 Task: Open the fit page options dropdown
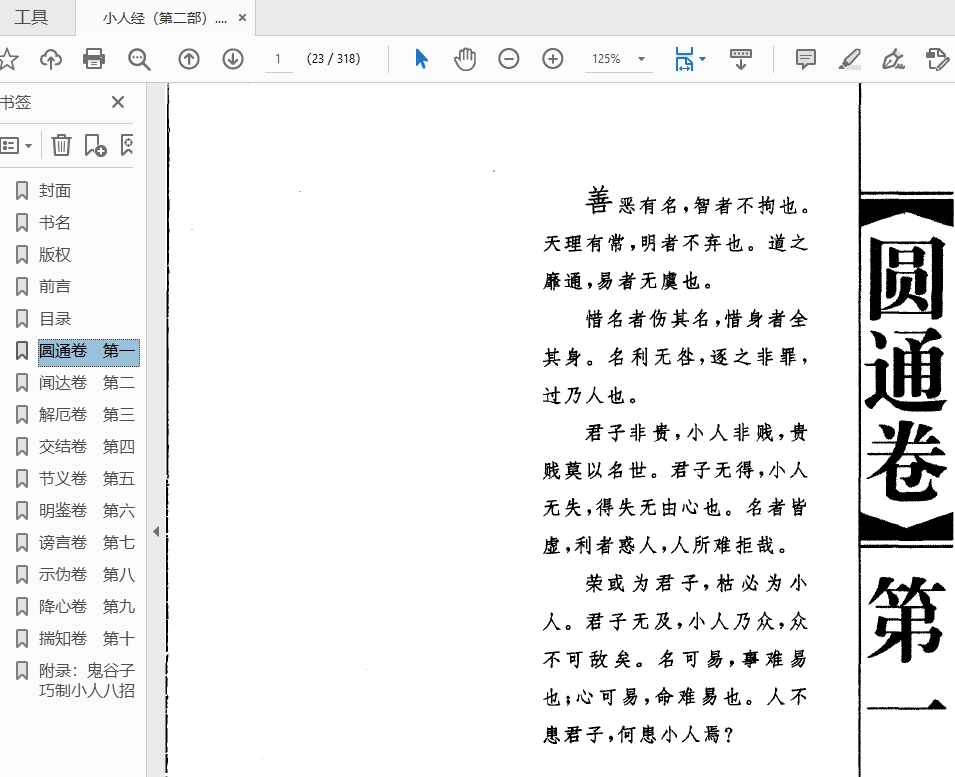coord(702,59)
